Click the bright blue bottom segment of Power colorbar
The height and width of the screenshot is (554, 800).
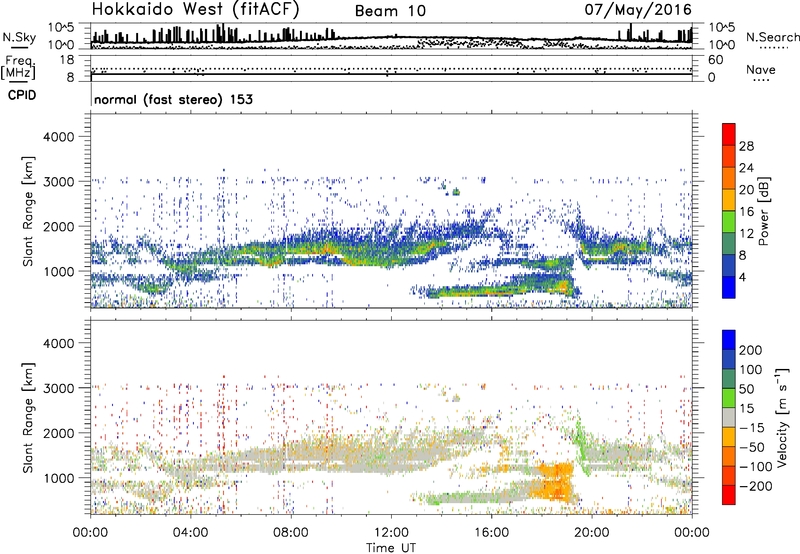click(x=729, y=287)
